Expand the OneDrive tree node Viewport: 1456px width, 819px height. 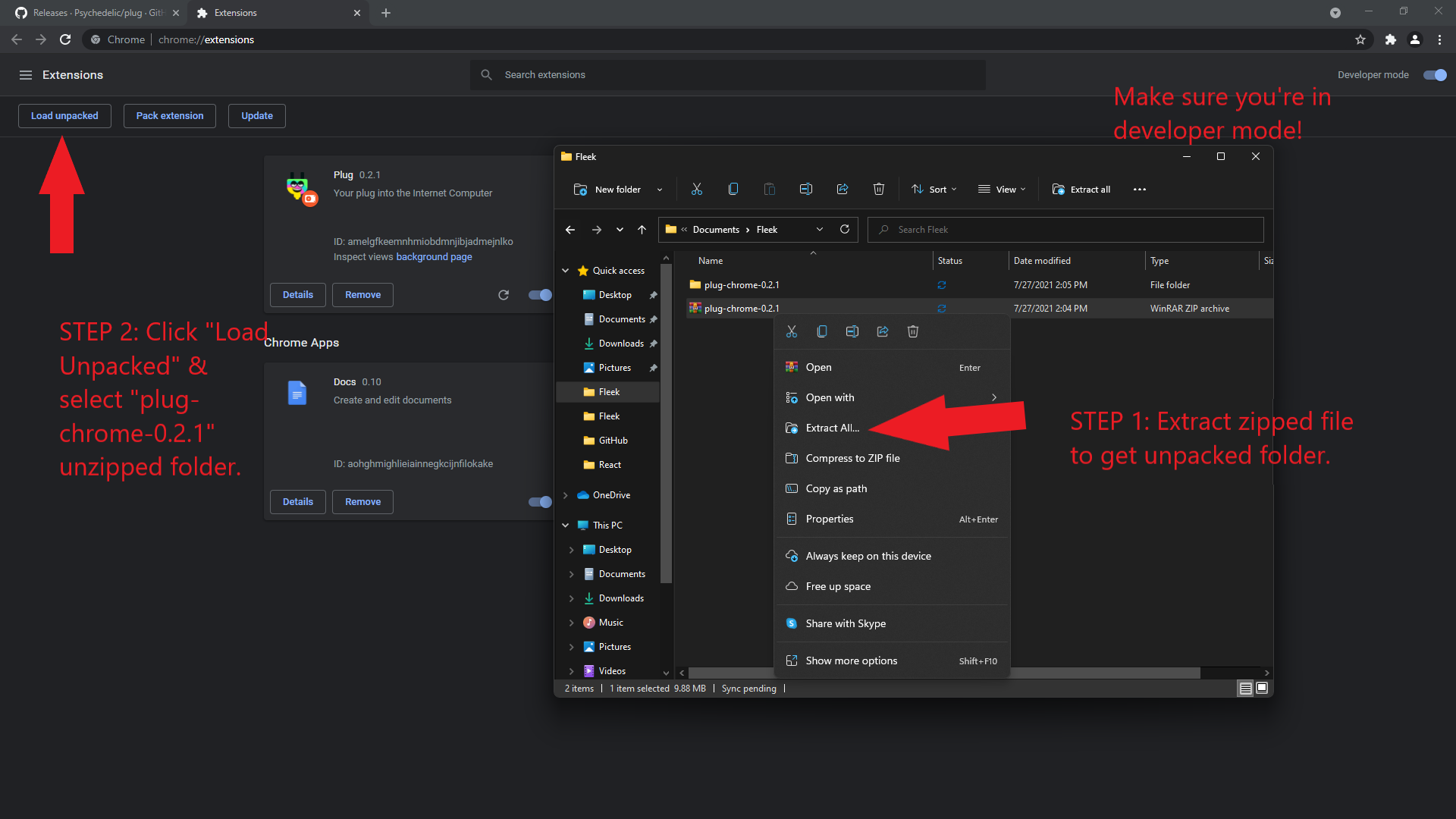tap(565, 495)
